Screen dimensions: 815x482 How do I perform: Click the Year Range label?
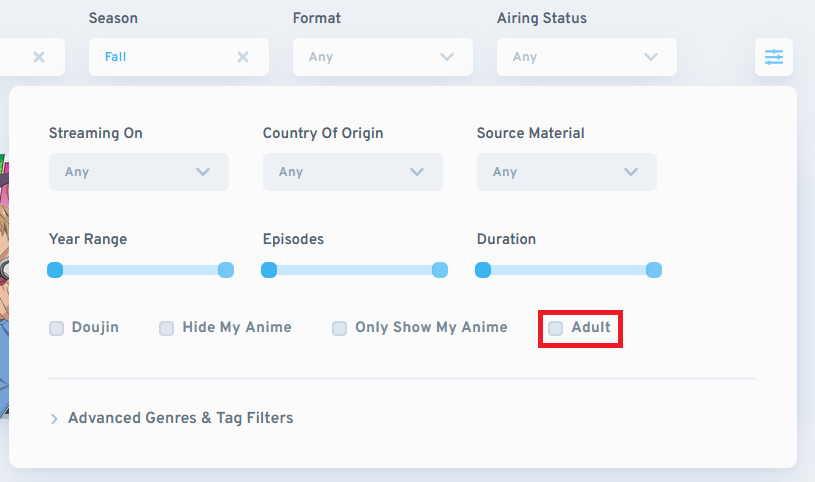(88, 239)
